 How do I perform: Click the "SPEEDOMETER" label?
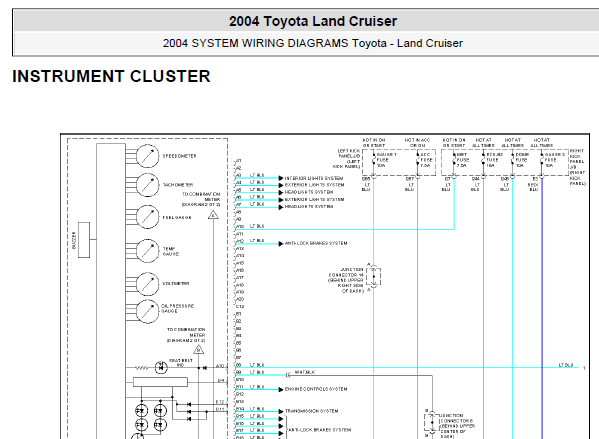pyautogui.click(x=179, y=156)
